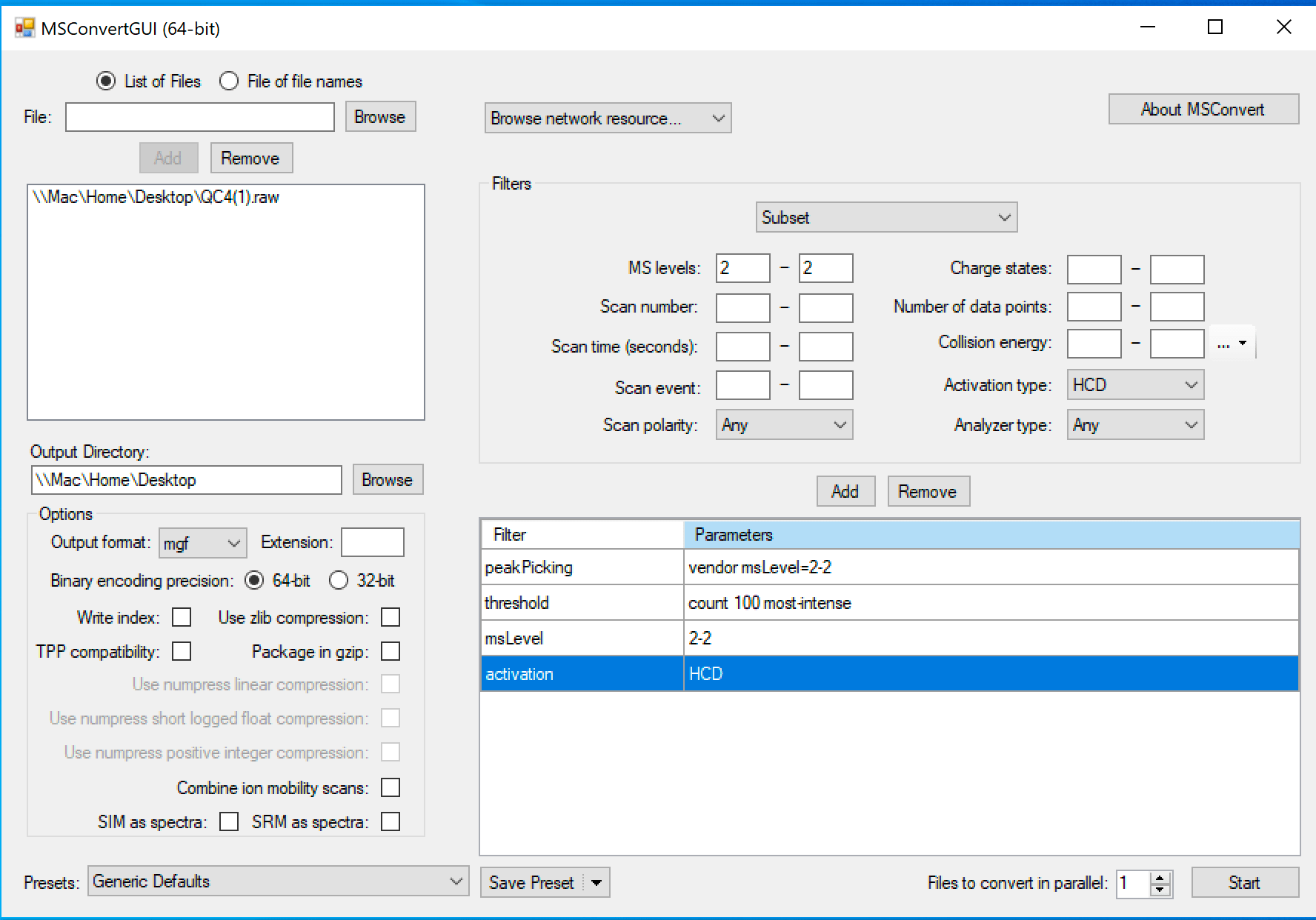The width and height of the screenshot is (1316, 920).
Task: Click Browse button next to File field
Action: point(380,117)
